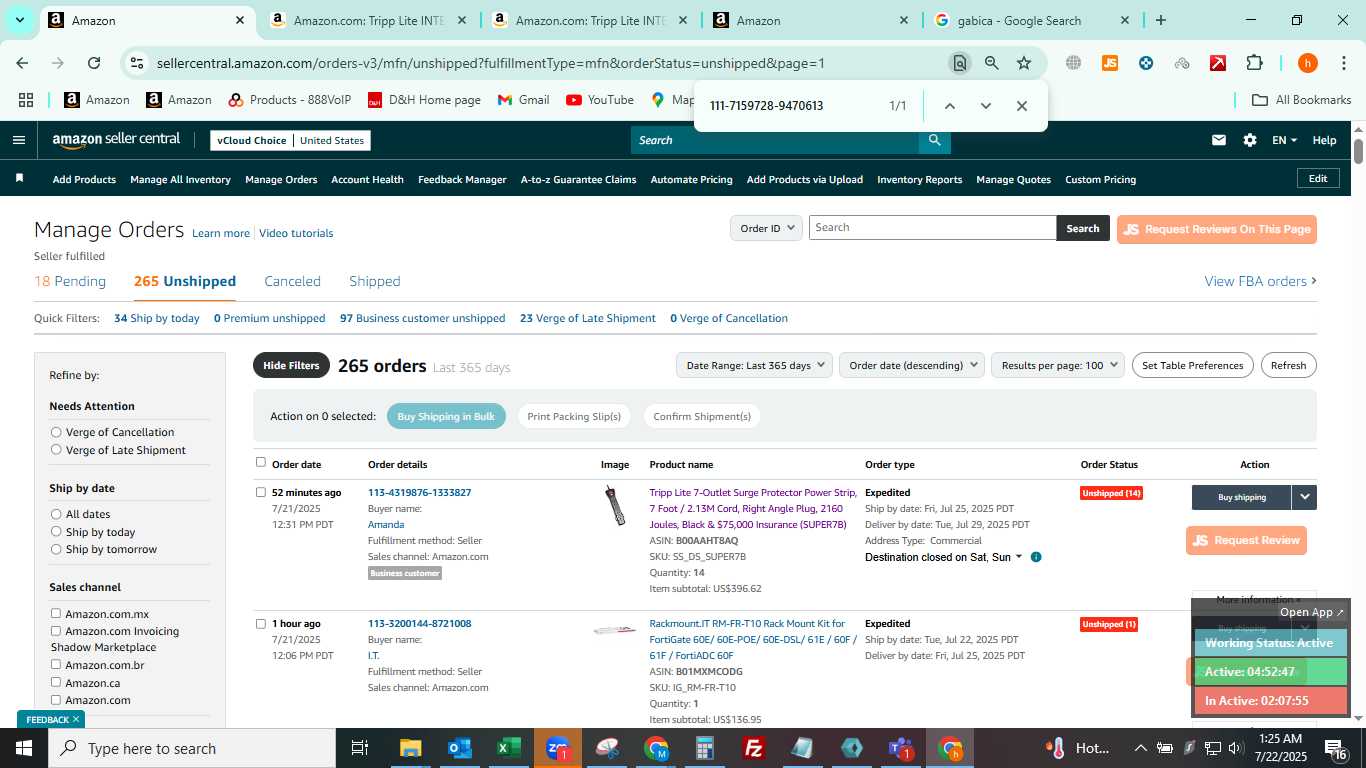This screenshot has height=768, width=1366.
Task: Toggle the select-all orders checkbox
Action: tap(261, 462)
